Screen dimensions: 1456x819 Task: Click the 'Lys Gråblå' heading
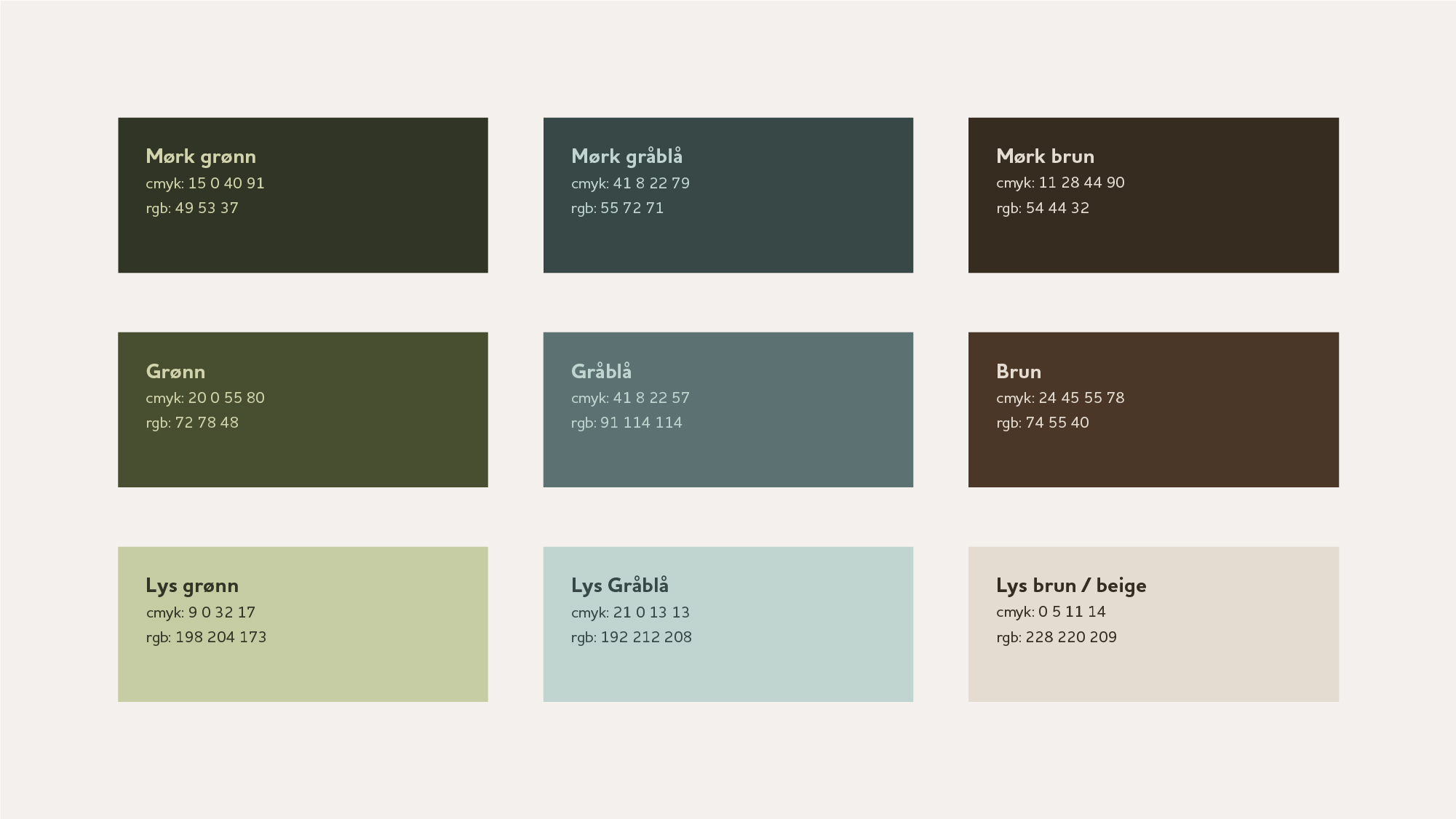(619, 586)
